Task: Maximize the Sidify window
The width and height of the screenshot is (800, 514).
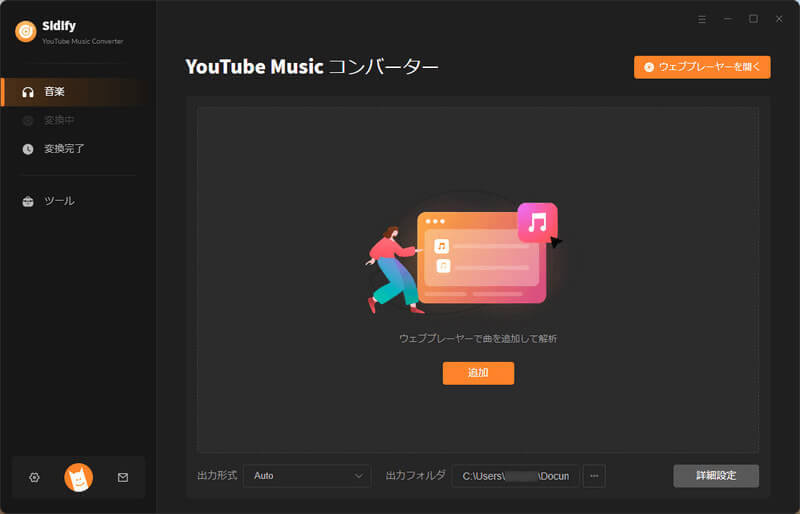Action: point(753,19)
